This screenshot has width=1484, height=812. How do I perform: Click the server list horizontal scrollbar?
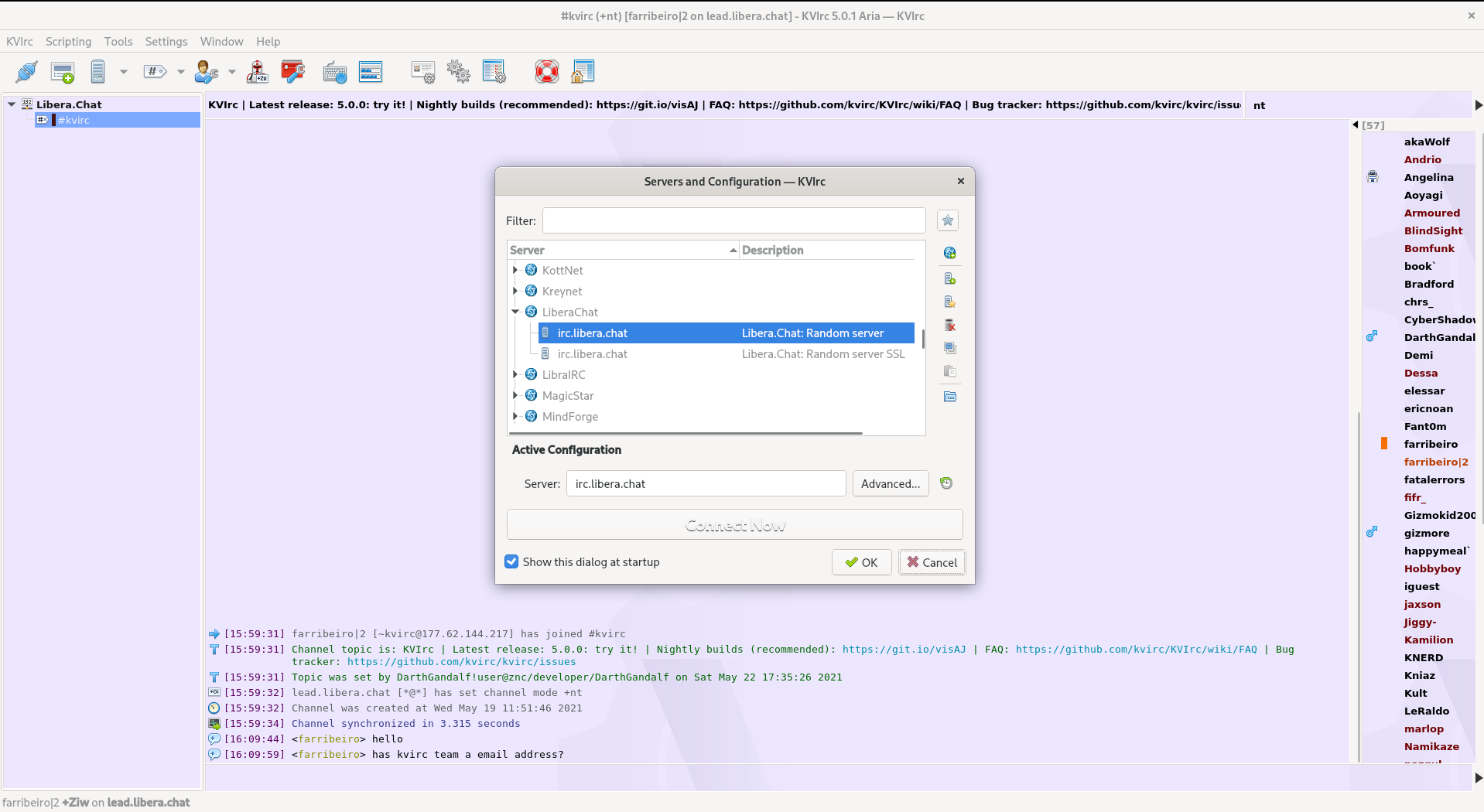coord(685,433)
